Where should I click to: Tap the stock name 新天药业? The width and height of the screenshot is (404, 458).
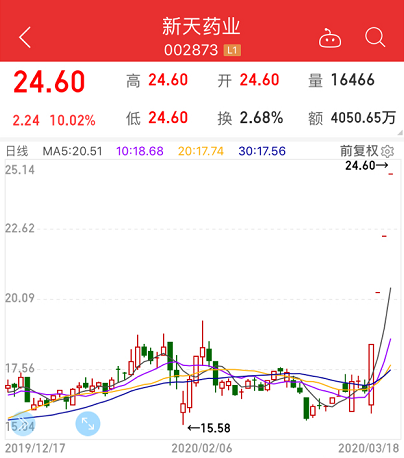pyautogui.click(x=201, y=27)
